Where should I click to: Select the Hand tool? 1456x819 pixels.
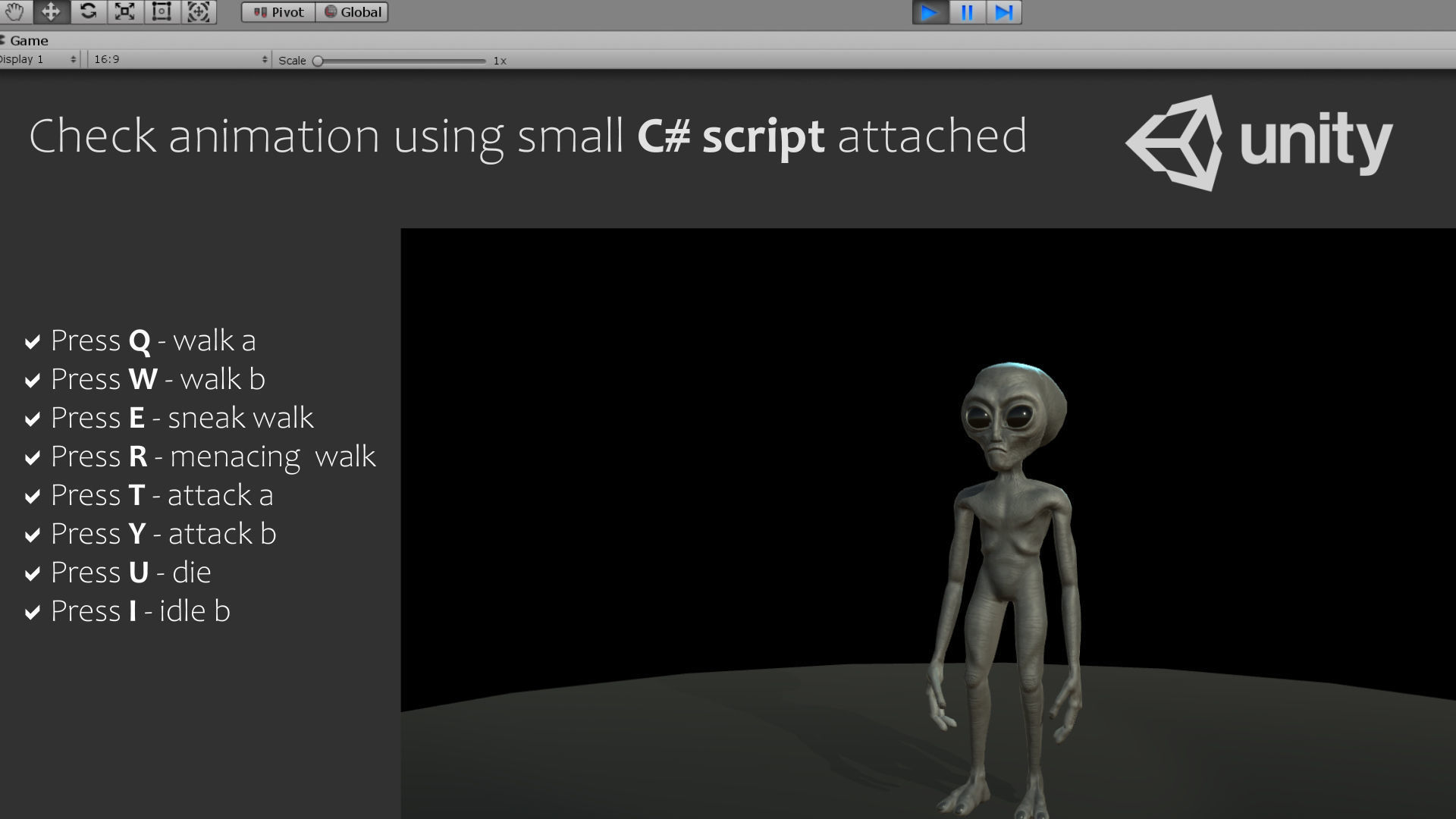14,12
